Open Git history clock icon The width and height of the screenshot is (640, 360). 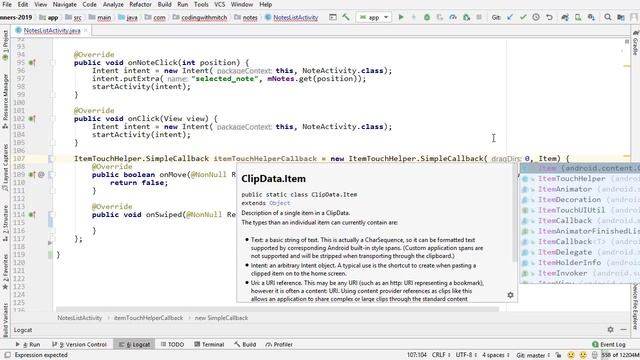tap(536, 17)
